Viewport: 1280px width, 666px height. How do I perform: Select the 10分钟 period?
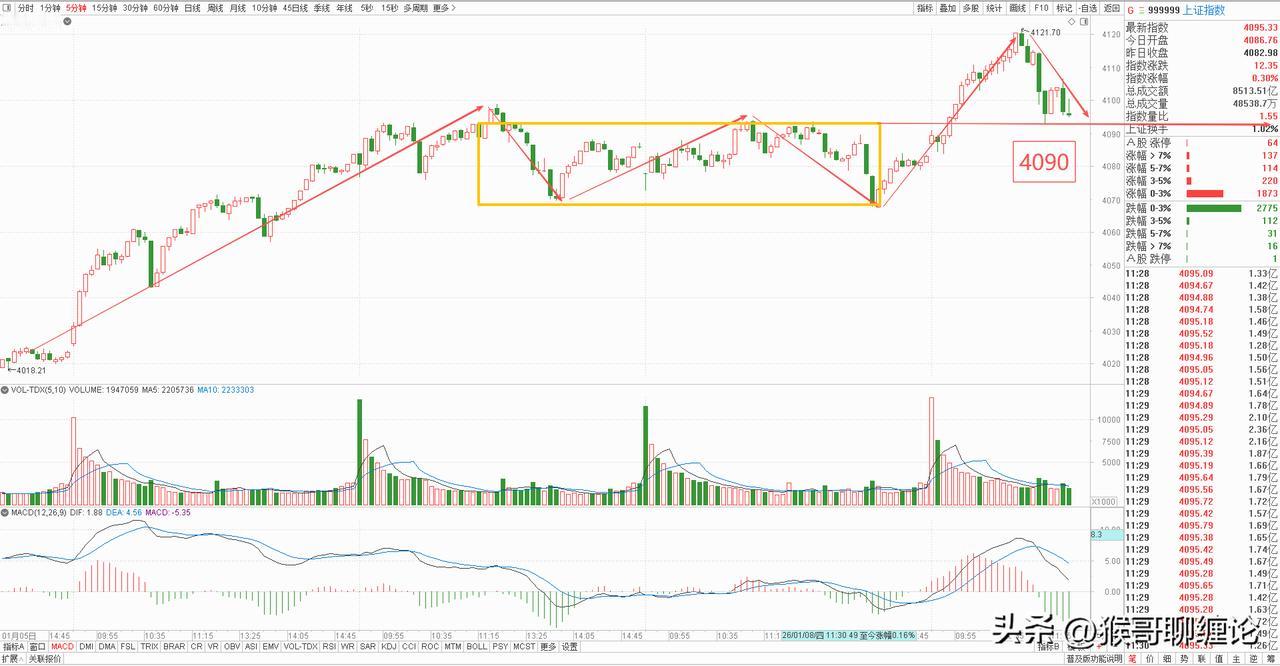click(264, 8)
